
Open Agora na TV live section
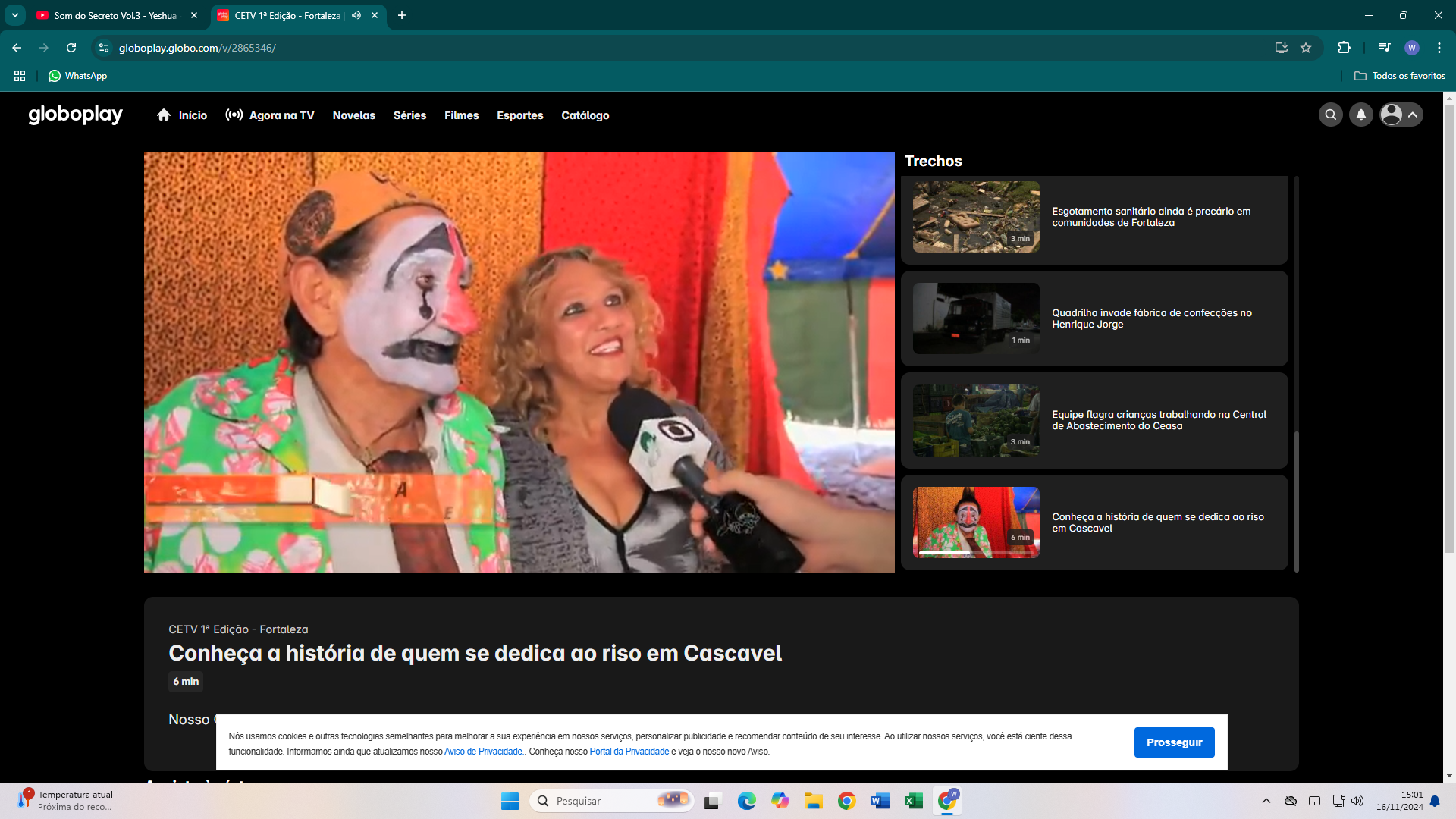pos(270,115)
